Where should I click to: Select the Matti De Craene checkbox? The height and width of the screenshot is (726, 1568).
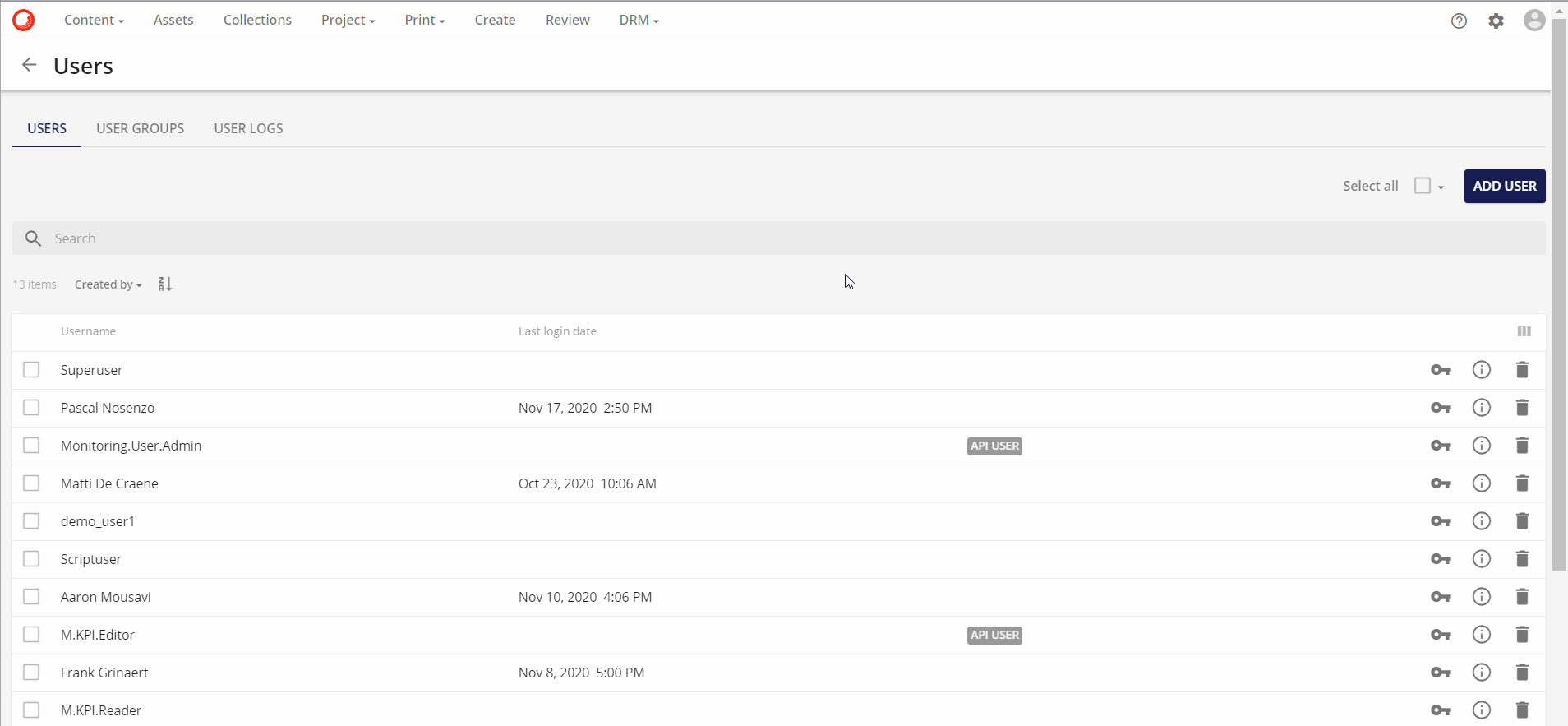[31, 483]
